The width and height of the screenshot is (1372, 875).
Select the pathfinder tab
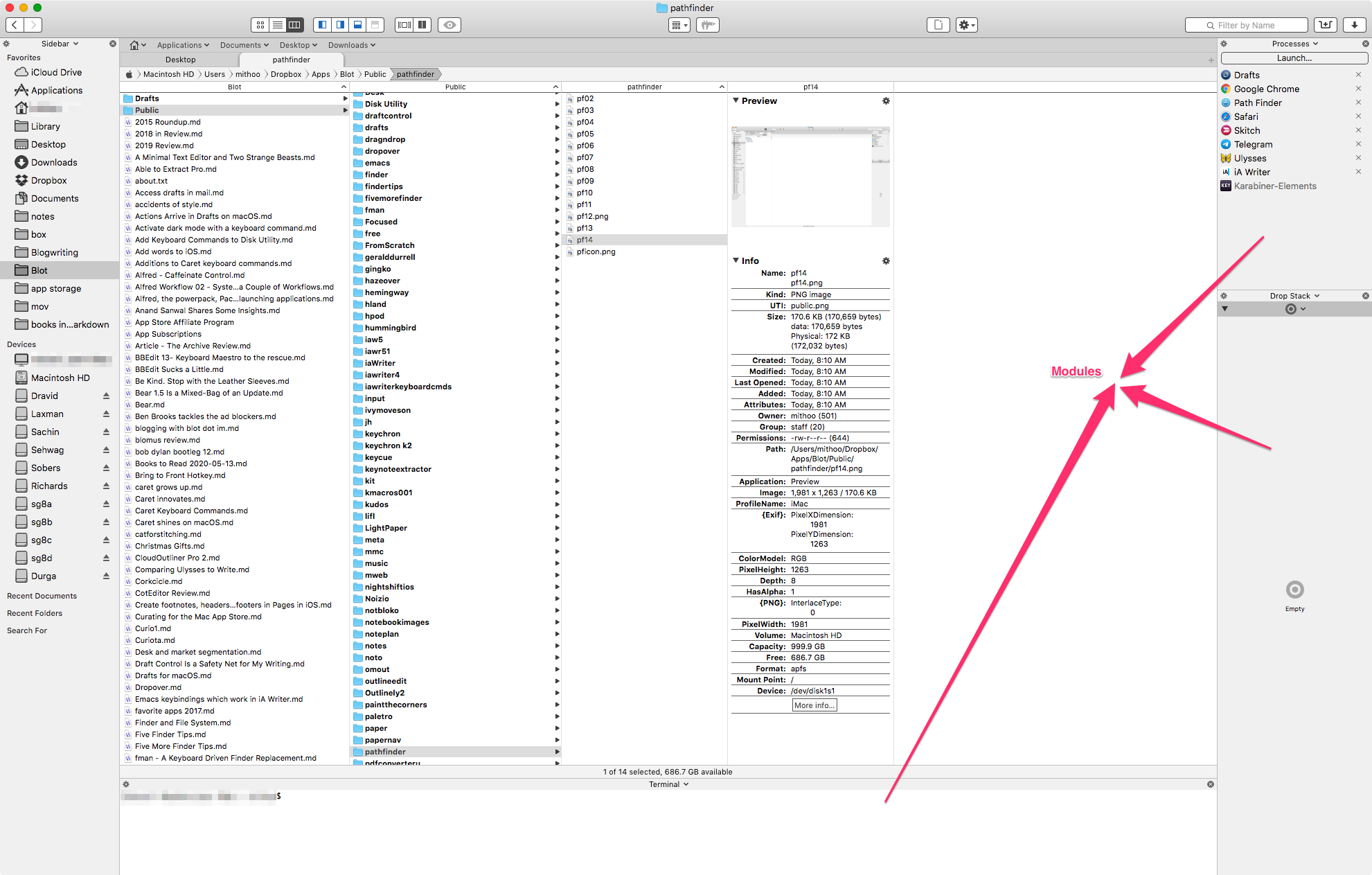pos(291,60)
